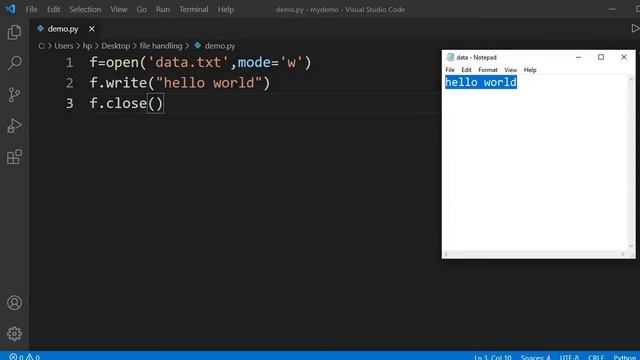Image resolution: width=640 pixels, height=360 pixels.
Task: Click Notepad's vertical scrollbar up arrow
Action: tap(631, 79)
